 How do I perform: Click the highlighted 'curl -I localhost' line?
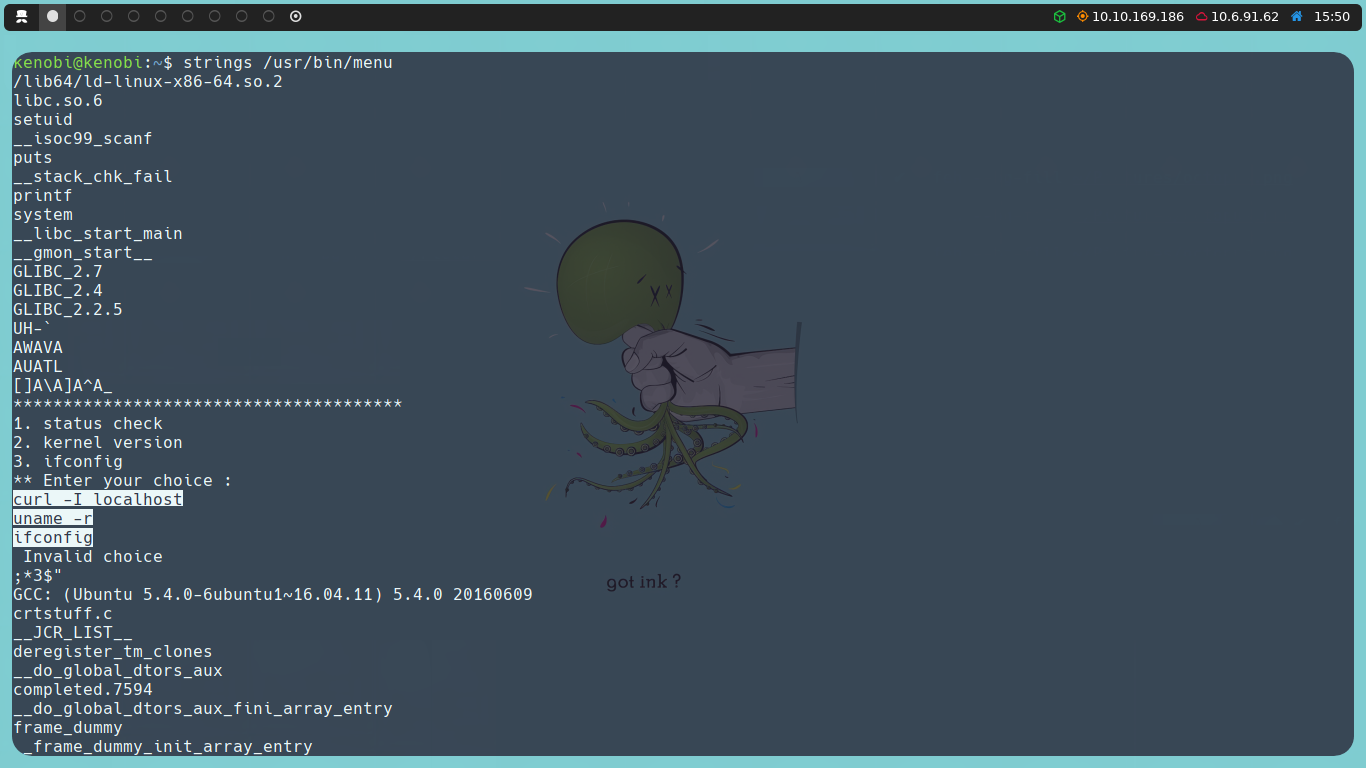pos(98,499)
